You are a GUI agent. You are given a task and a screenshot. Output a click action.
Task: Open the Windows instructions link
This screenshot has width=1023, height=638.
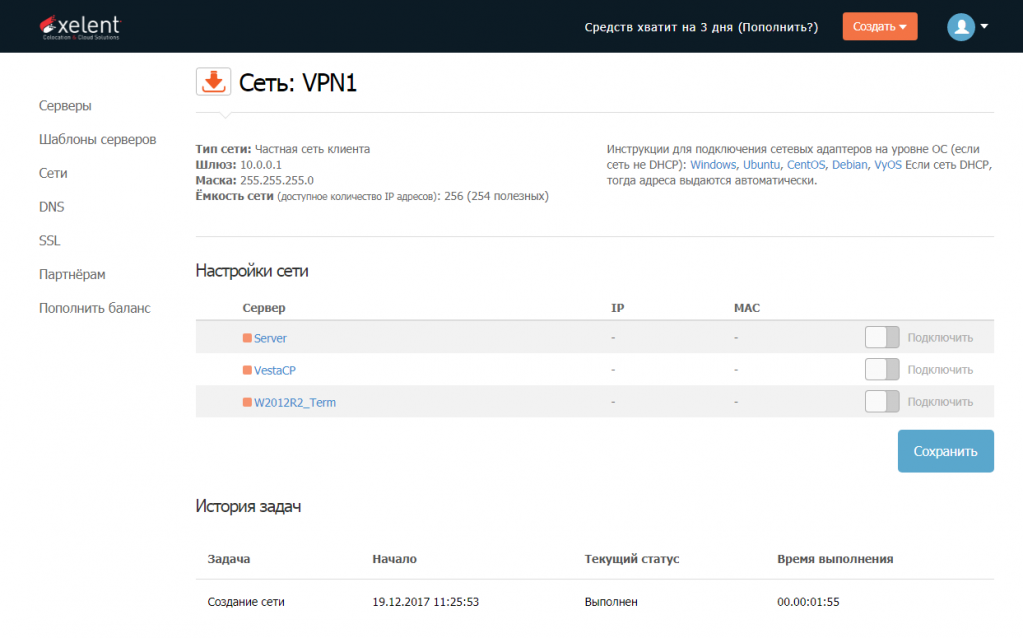(x=713, y=165)
